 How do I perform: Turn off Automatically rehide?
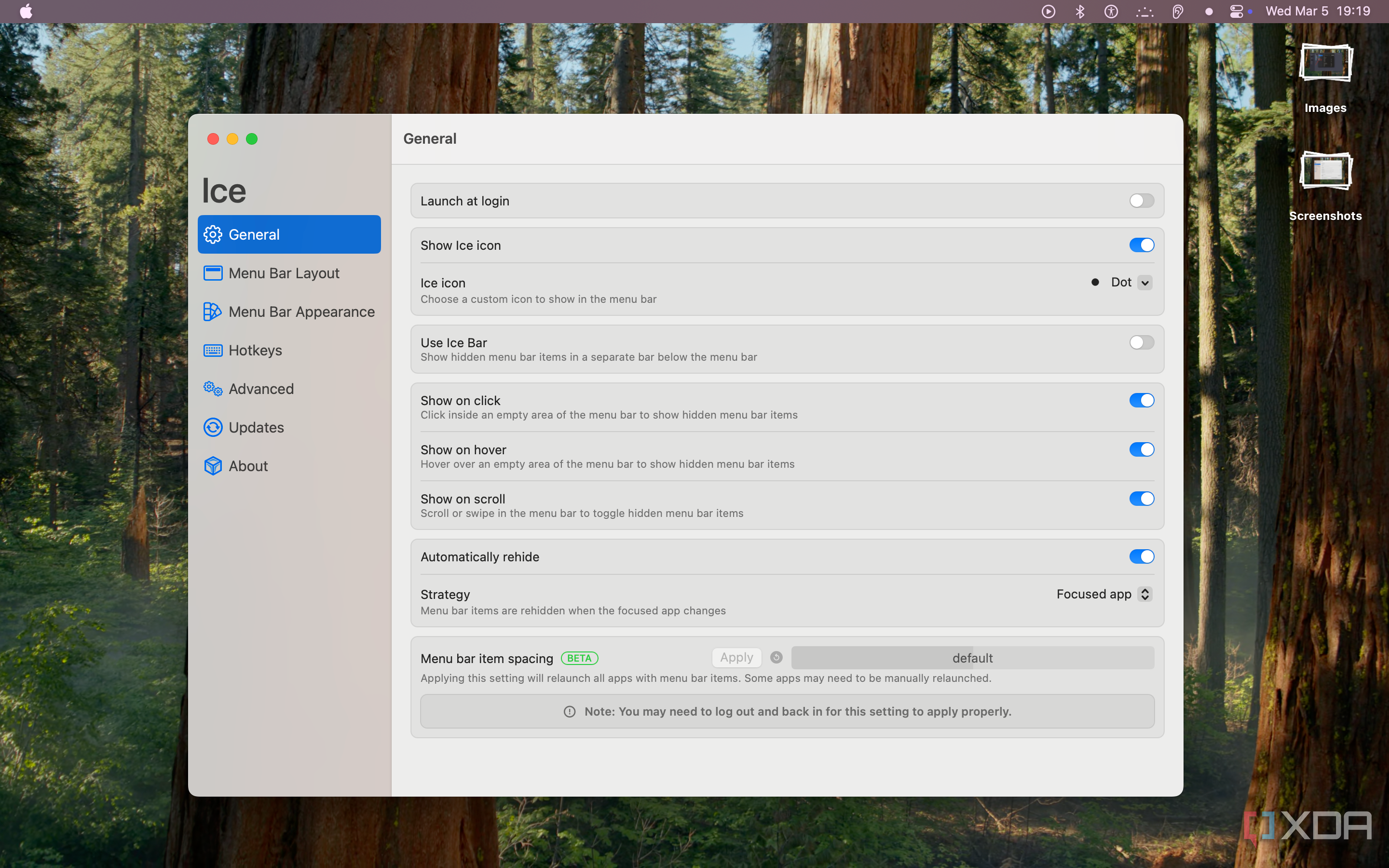point(1141,556)
